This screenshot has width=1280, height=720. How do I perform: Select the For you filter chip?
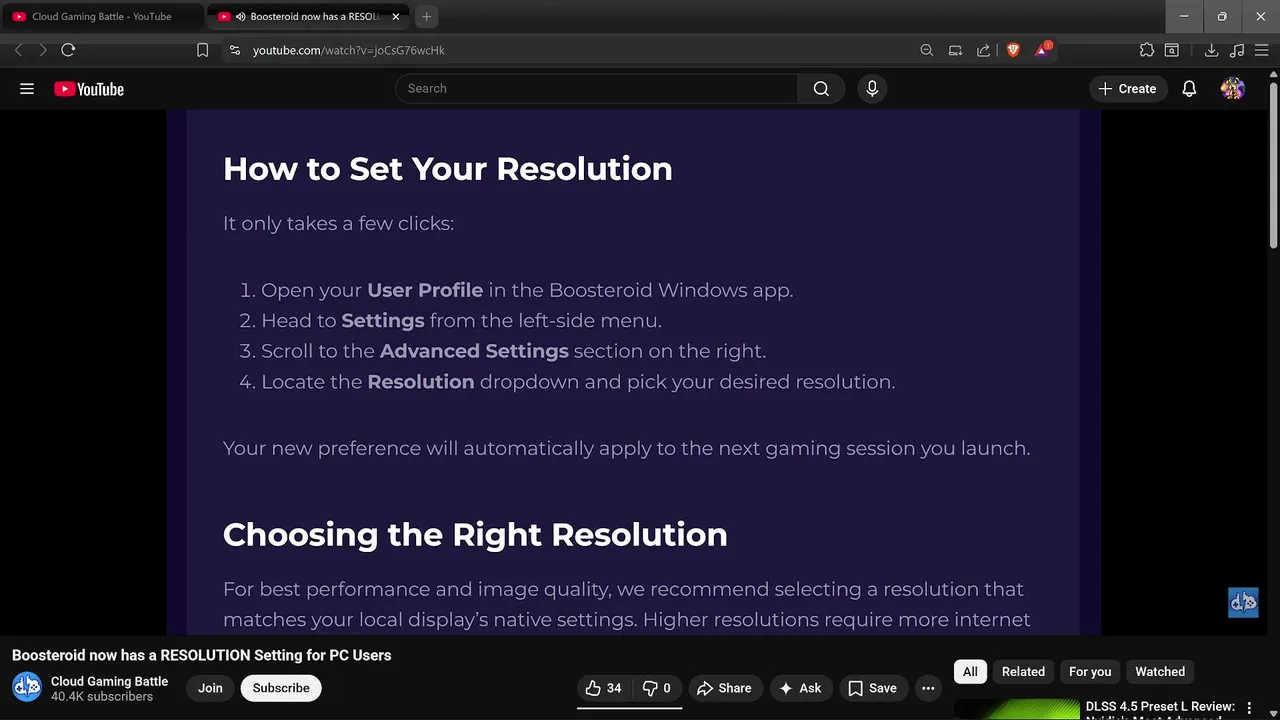pyautogui.click(x=1090, y=672)
